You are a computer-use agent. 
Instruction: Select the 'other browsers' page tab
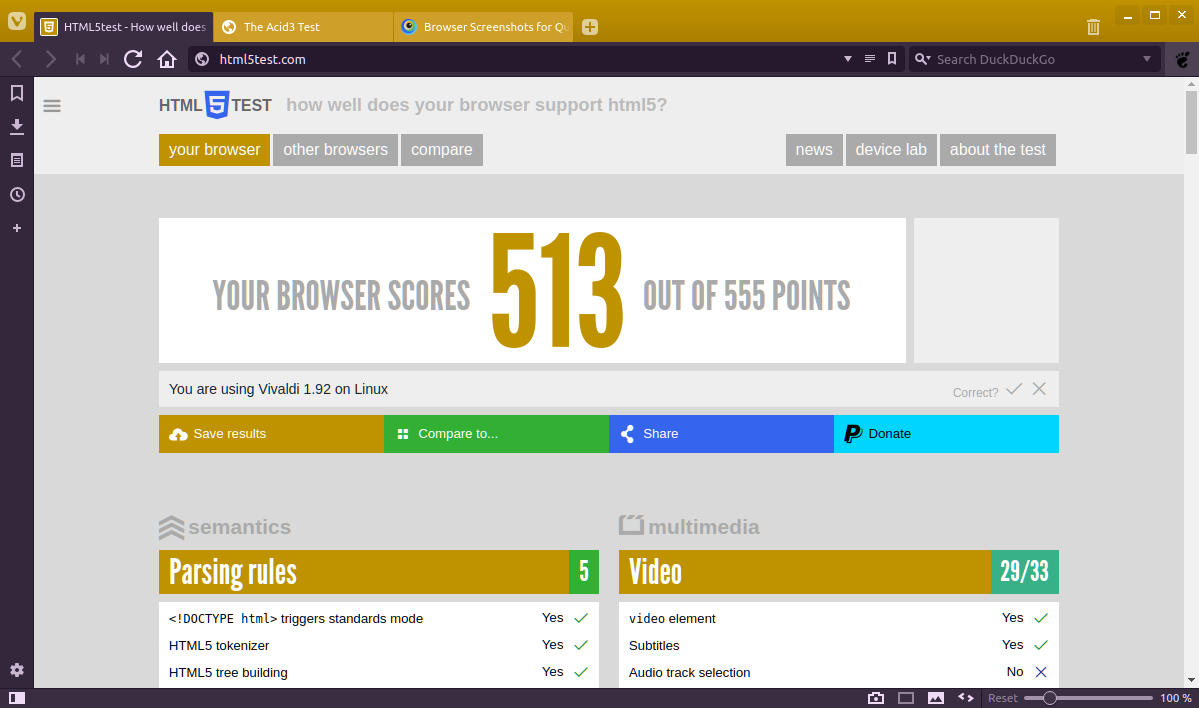[x=335, y=150]
